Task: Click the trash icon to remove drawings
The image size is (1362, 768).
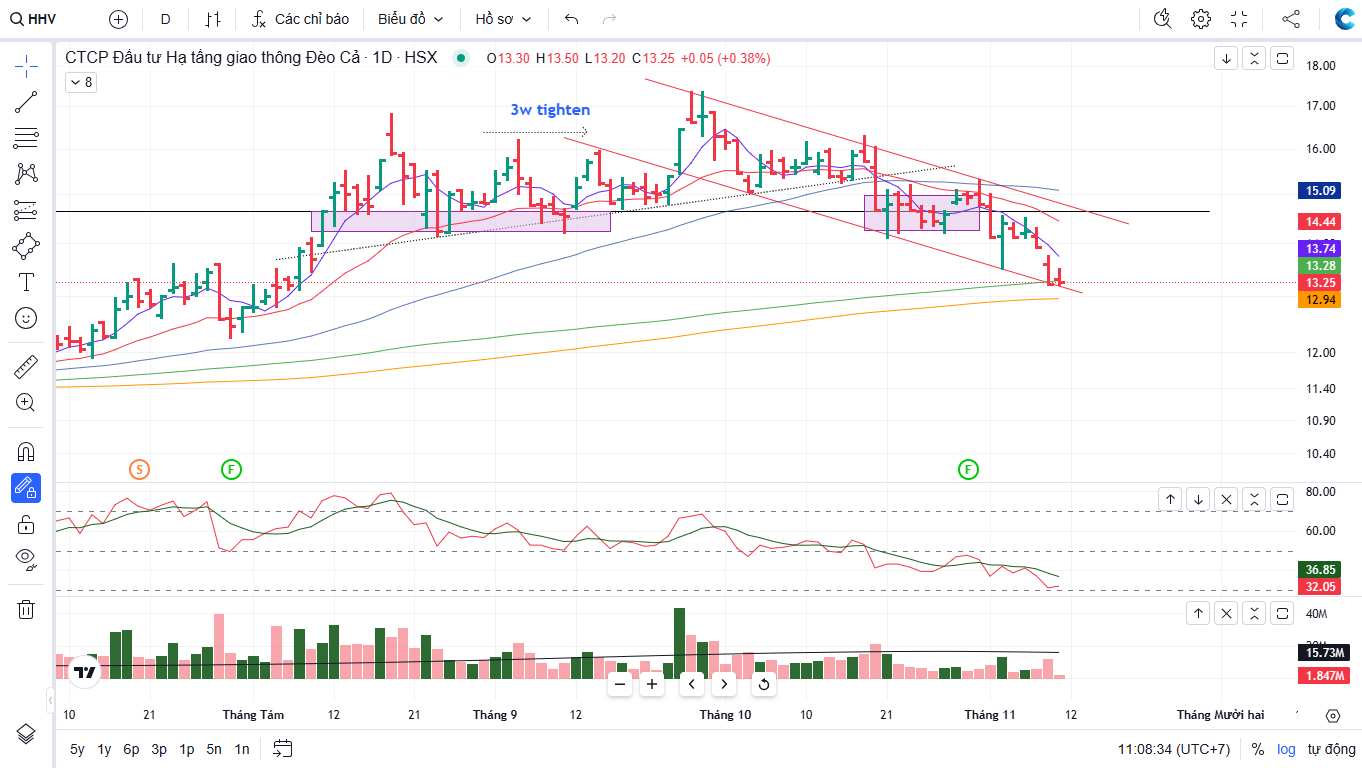Action: [x=26, y=609]
